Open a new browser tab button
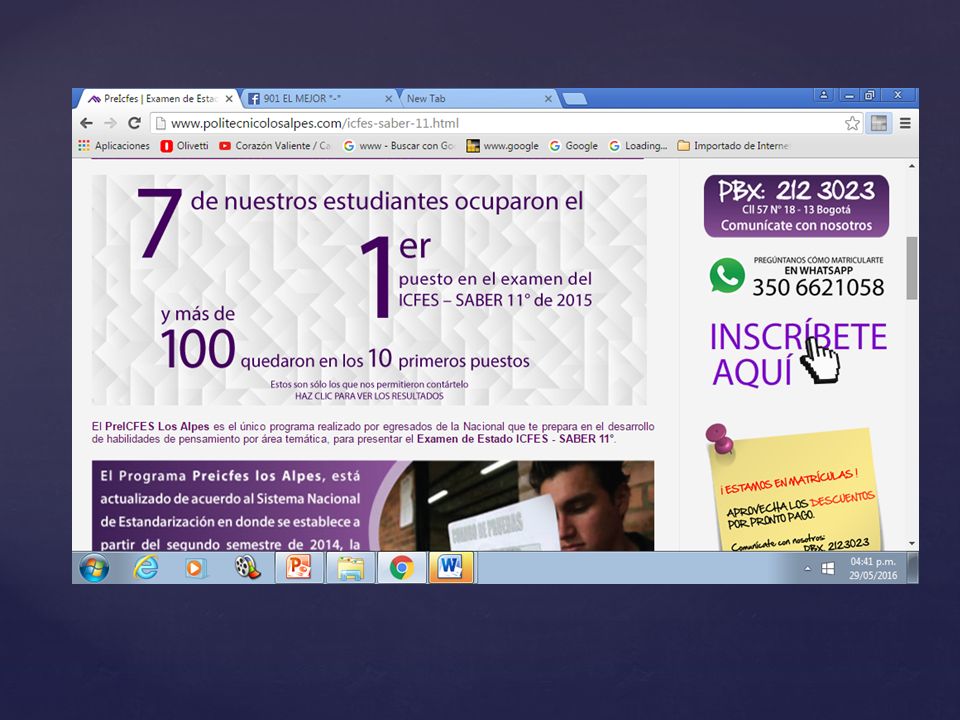The height and width of the screenshot is (720, 960). click(x=574, y=99)
